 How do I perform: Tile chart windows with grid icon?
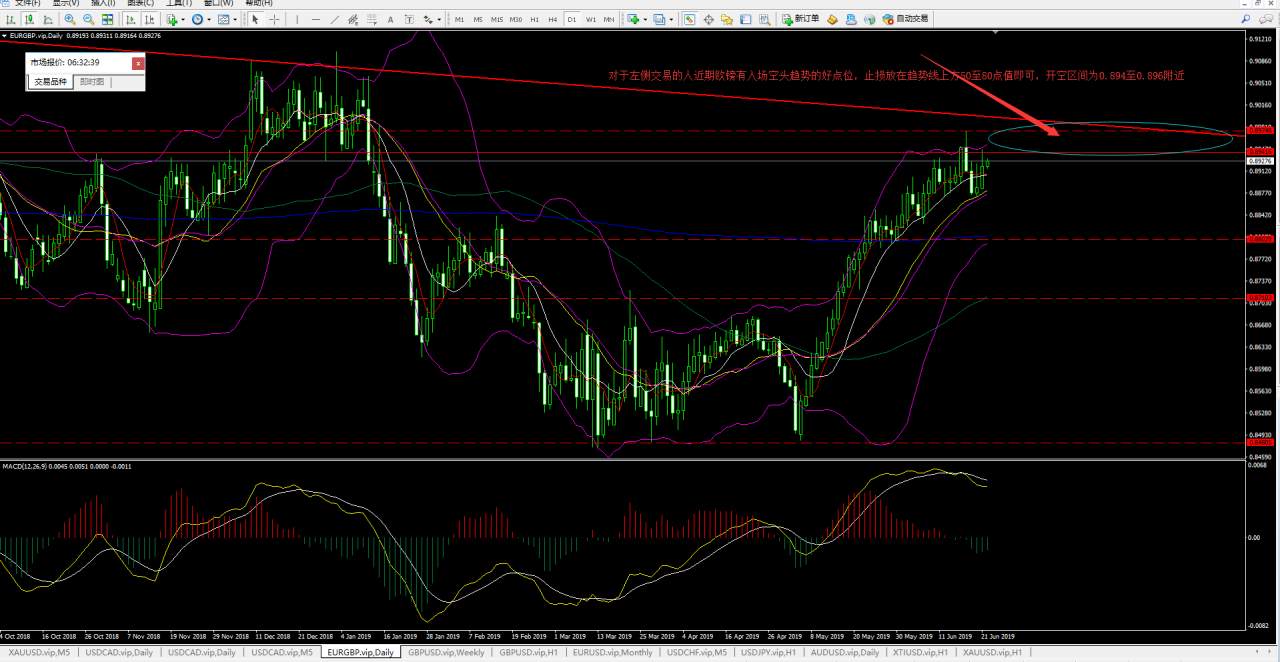pyautogui.click(x=107, y=19)
